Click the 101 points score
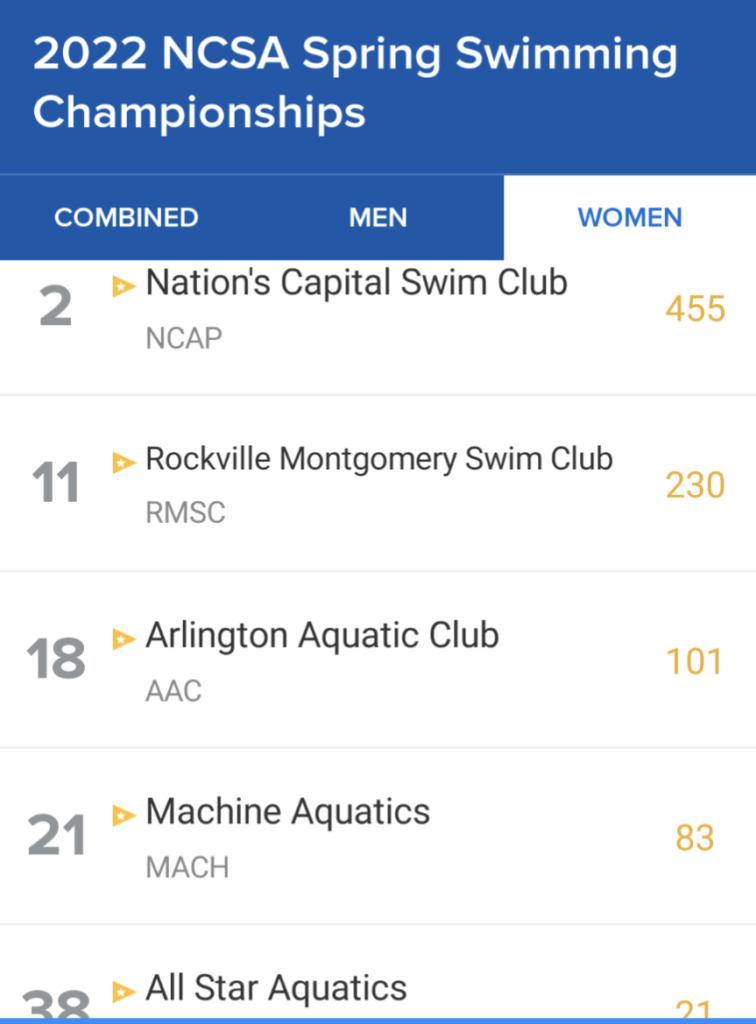This screenshot has width=756, height=1024. 695,662
